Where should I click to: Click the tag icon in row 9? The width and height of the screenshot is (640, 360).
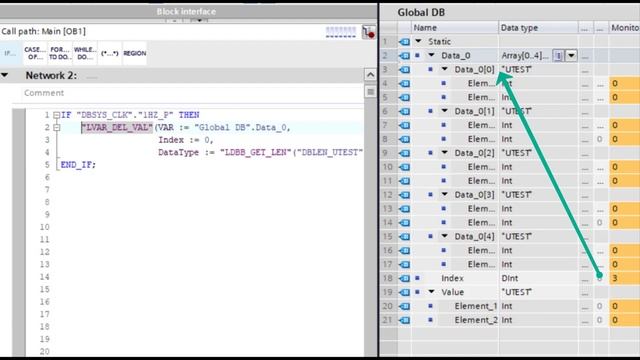coord(404,153)
